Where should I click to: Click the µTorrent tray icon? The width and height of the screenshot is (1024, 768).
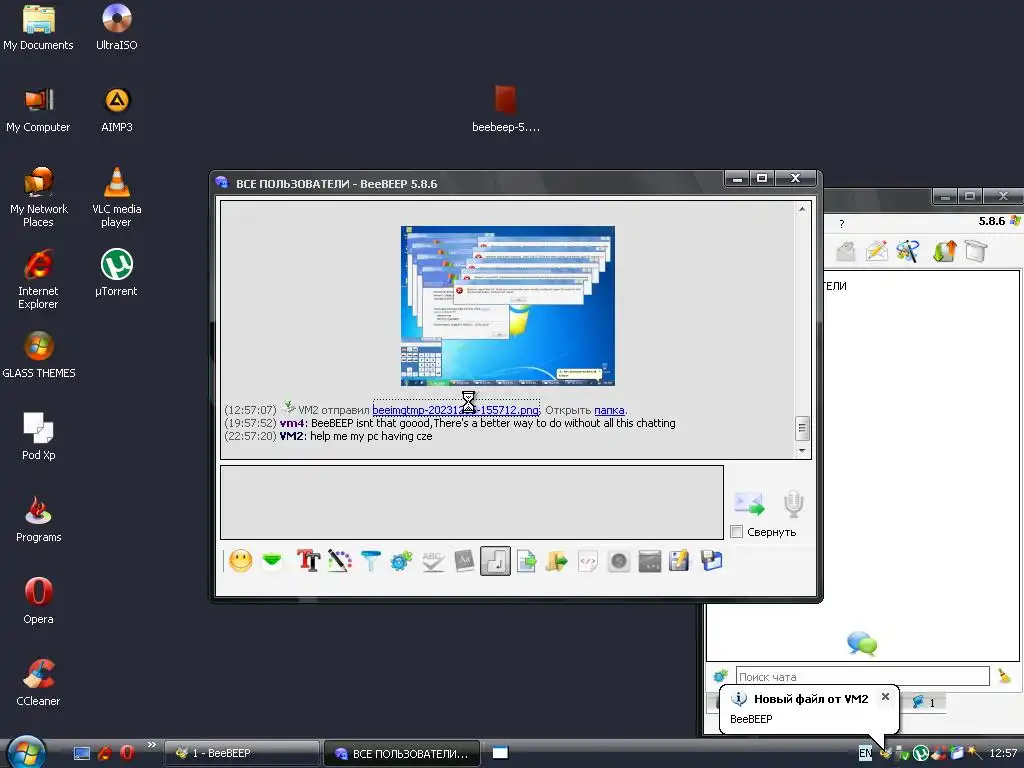tap(921, 753)
